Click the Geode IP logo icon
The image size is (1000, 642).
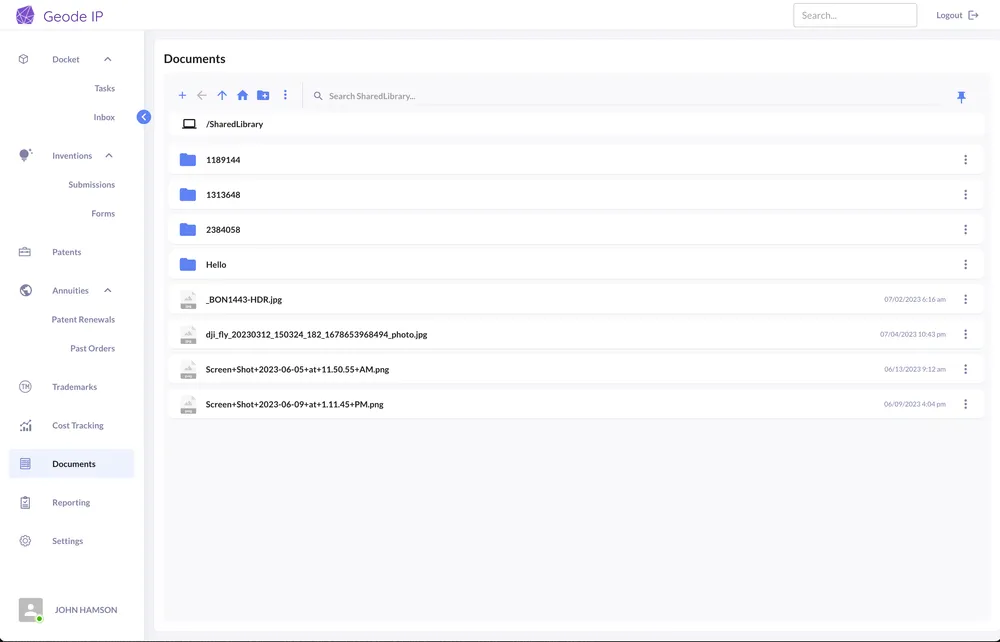click(25, 16)
